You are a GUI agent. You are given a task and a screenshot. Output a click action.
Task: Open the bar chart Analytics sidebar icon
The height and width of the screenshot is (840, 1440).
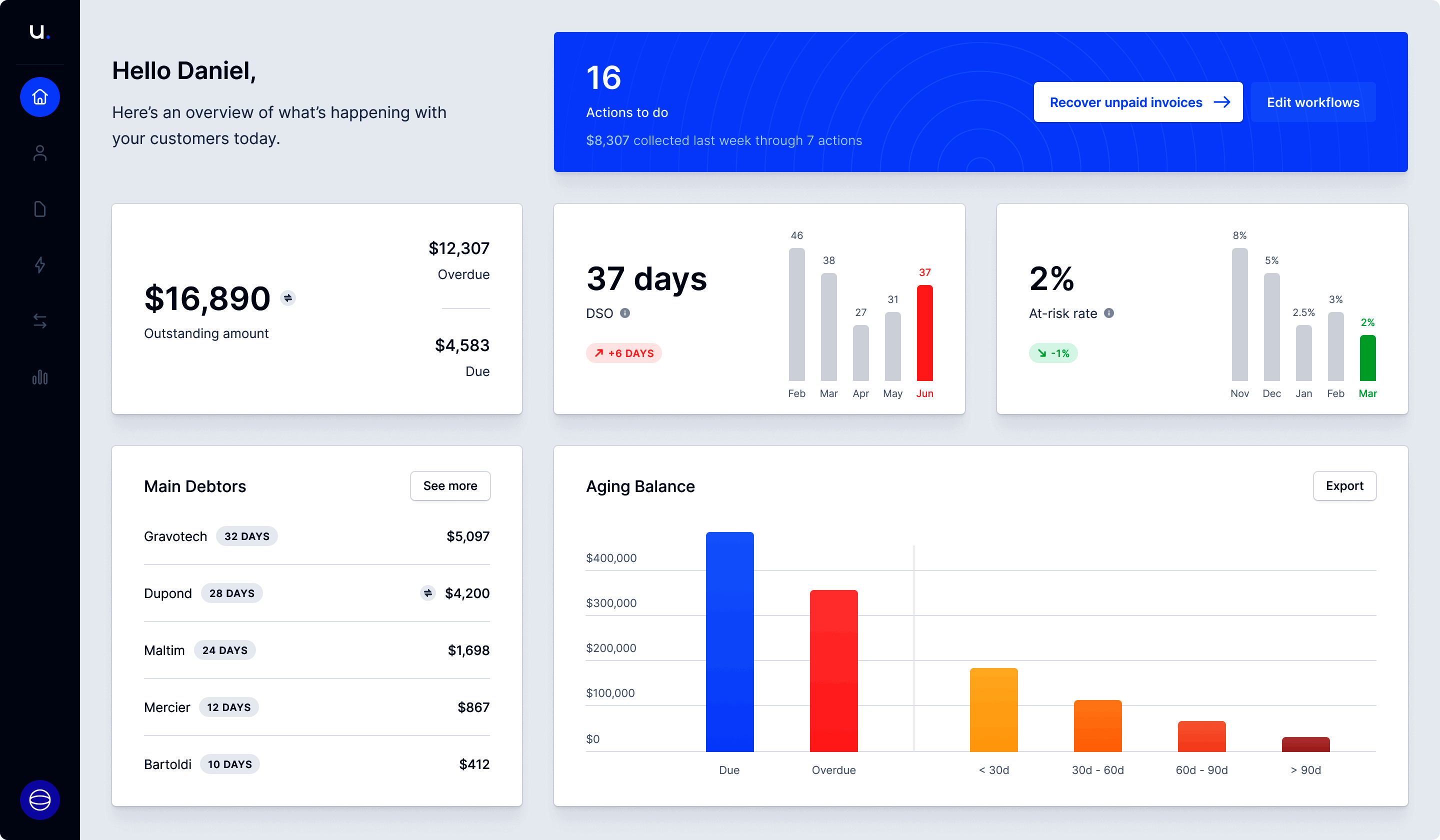click(39, 377)
